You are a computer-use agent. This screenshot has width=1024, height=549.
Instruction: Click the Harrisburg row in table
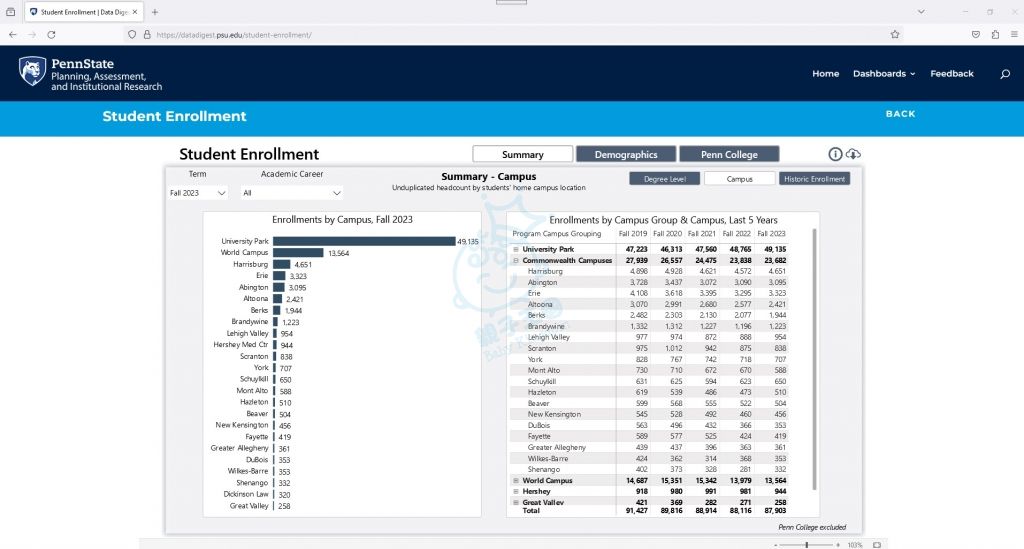click(x=649, y=272)
